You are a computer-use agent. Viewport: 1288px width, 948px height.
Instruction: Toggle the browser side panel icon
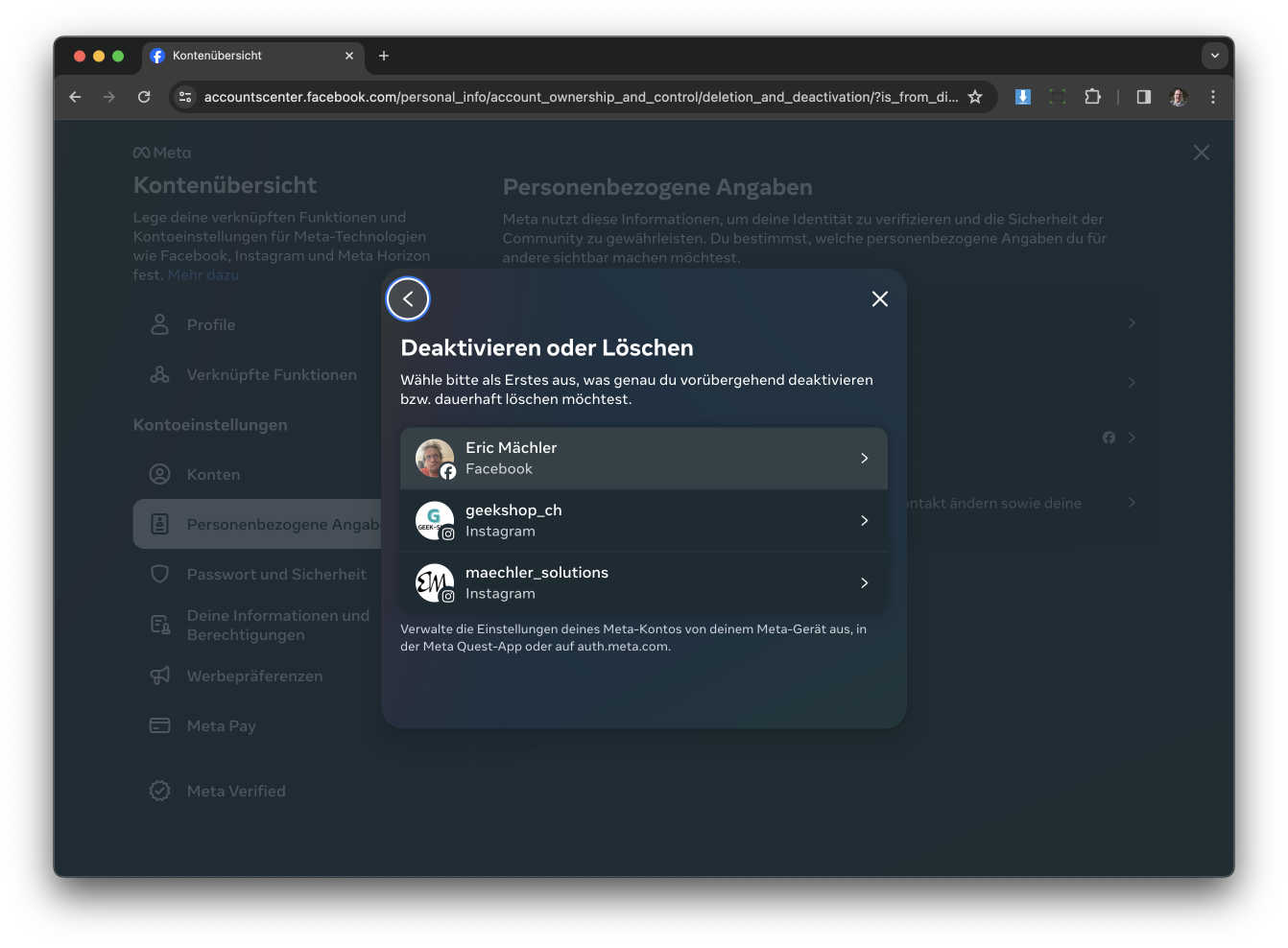[1143, 97]
